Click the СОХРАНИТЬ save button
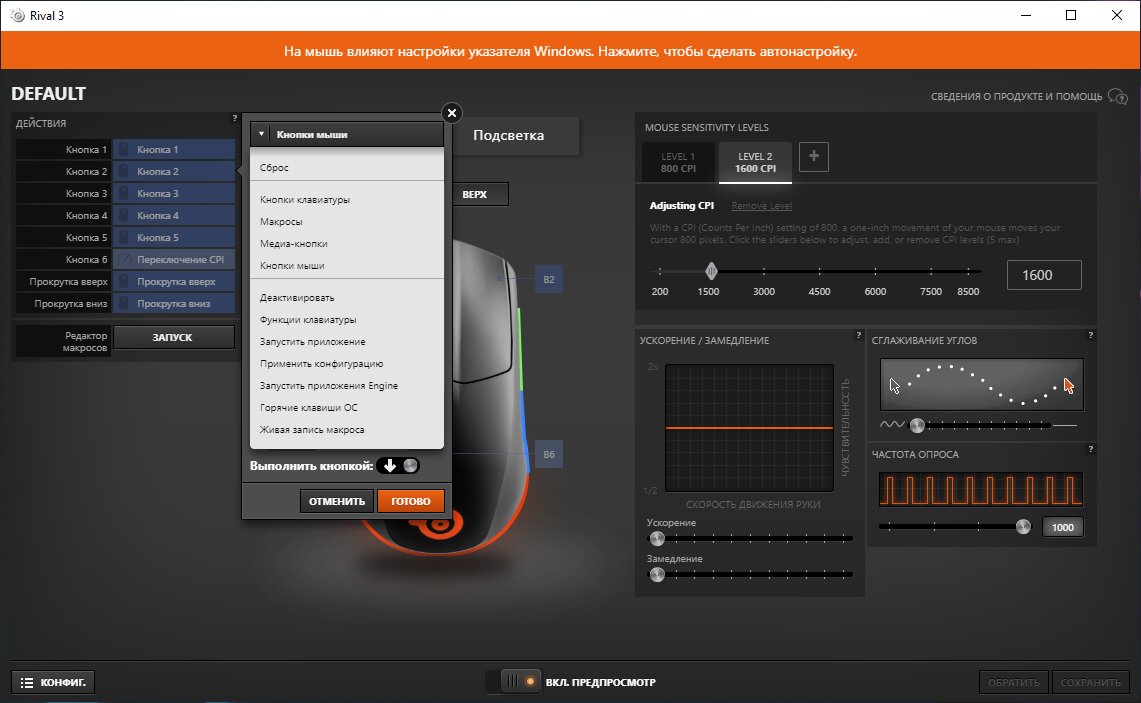This screenshot has width=1141, height=703. (x=1090, y=683)
